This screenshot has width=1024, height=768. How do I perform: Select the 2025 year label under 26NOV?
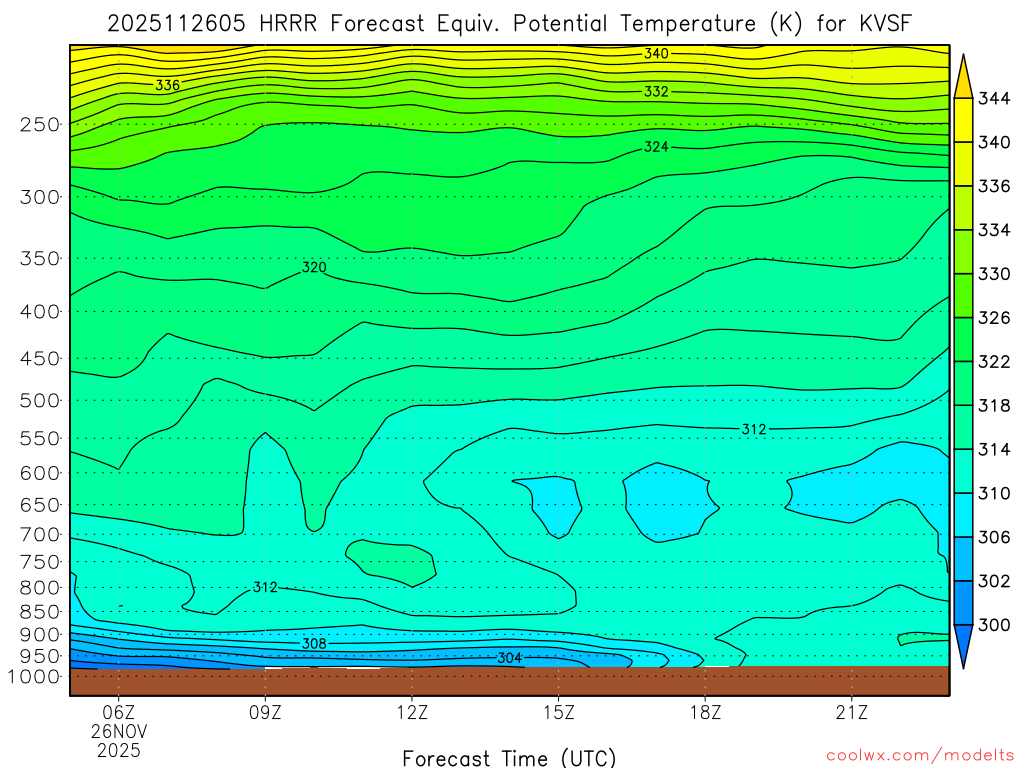[118, 750]
